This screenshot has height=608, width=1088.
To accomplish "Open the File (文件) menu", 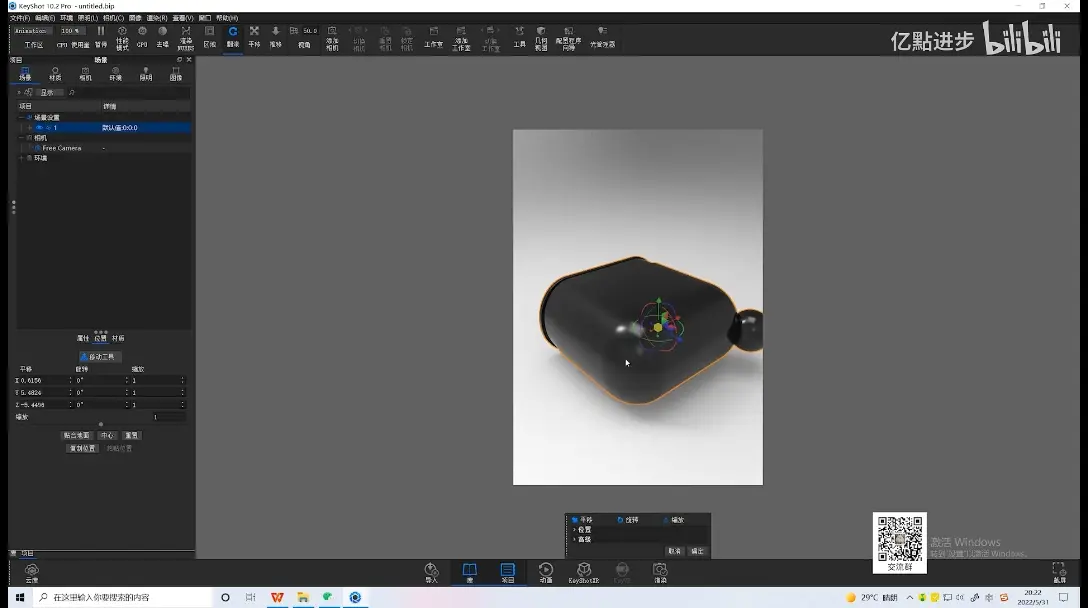I will tap(19, 18).
